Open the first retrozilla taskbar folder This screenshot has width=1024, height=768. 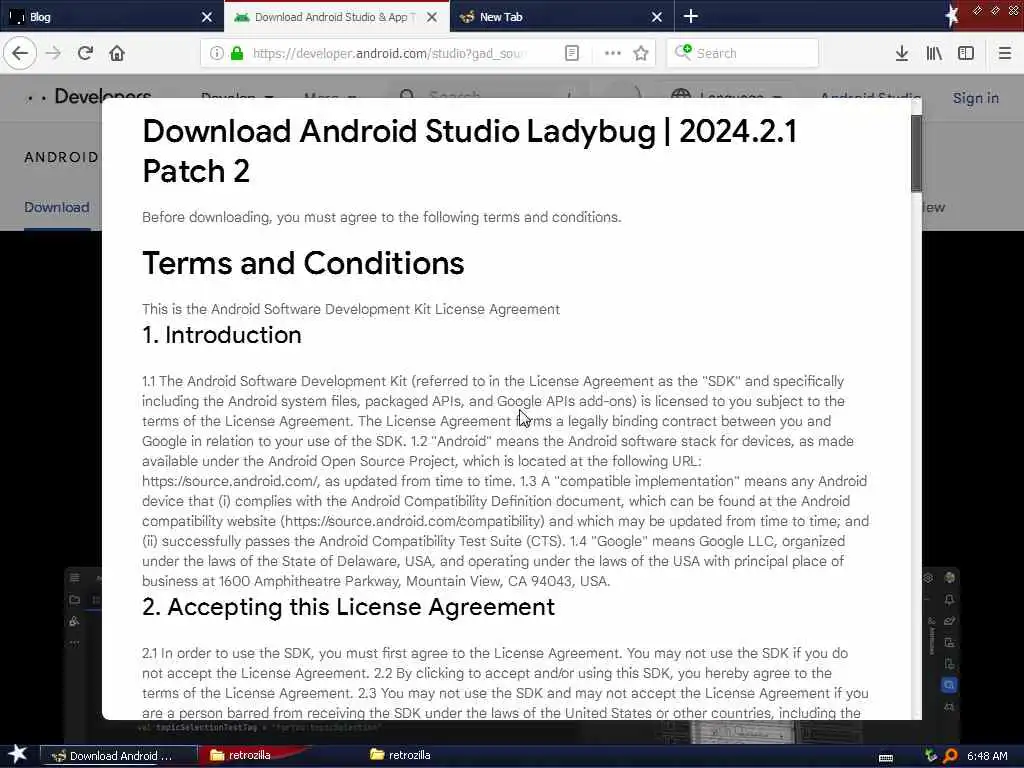click(242, 755)
